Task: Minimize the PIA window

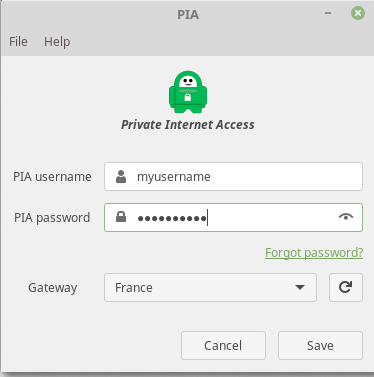Action: [x=328, y=13]
